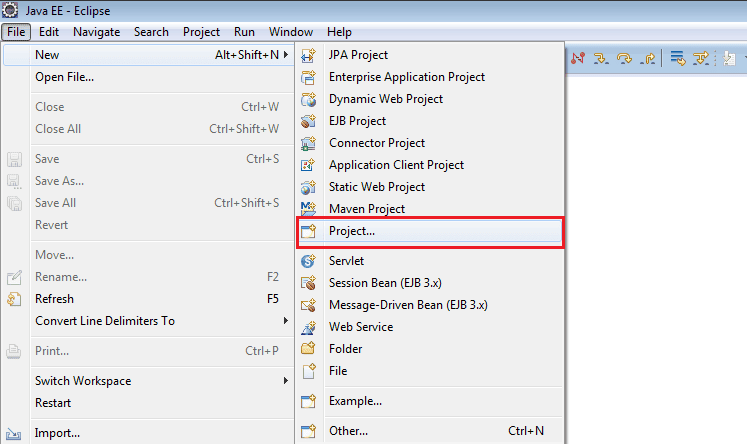
Task: Expand the Switch Workspace submenu arrow
Action: point(286,381)
